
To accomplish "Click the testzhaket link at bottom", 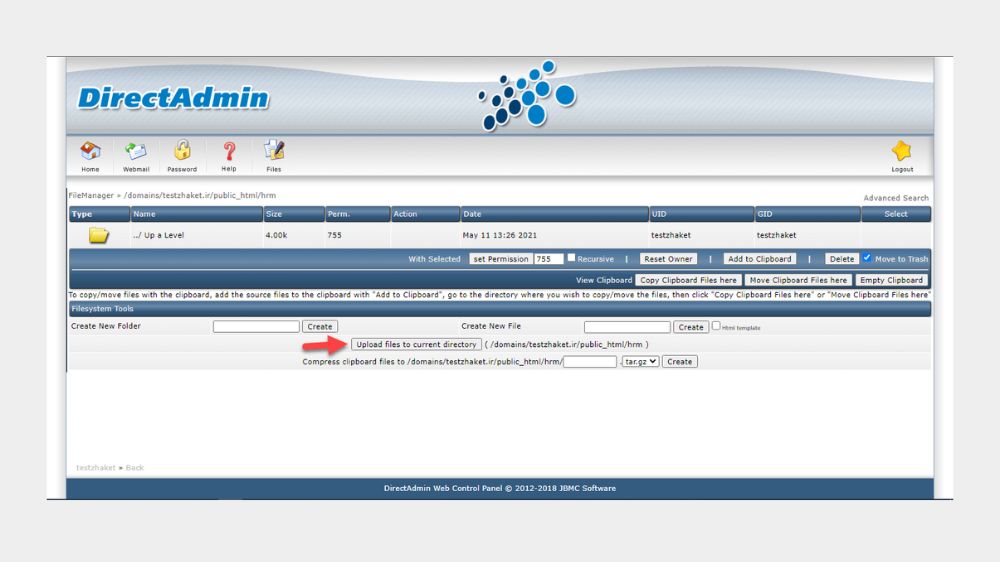I will point(96,468).
